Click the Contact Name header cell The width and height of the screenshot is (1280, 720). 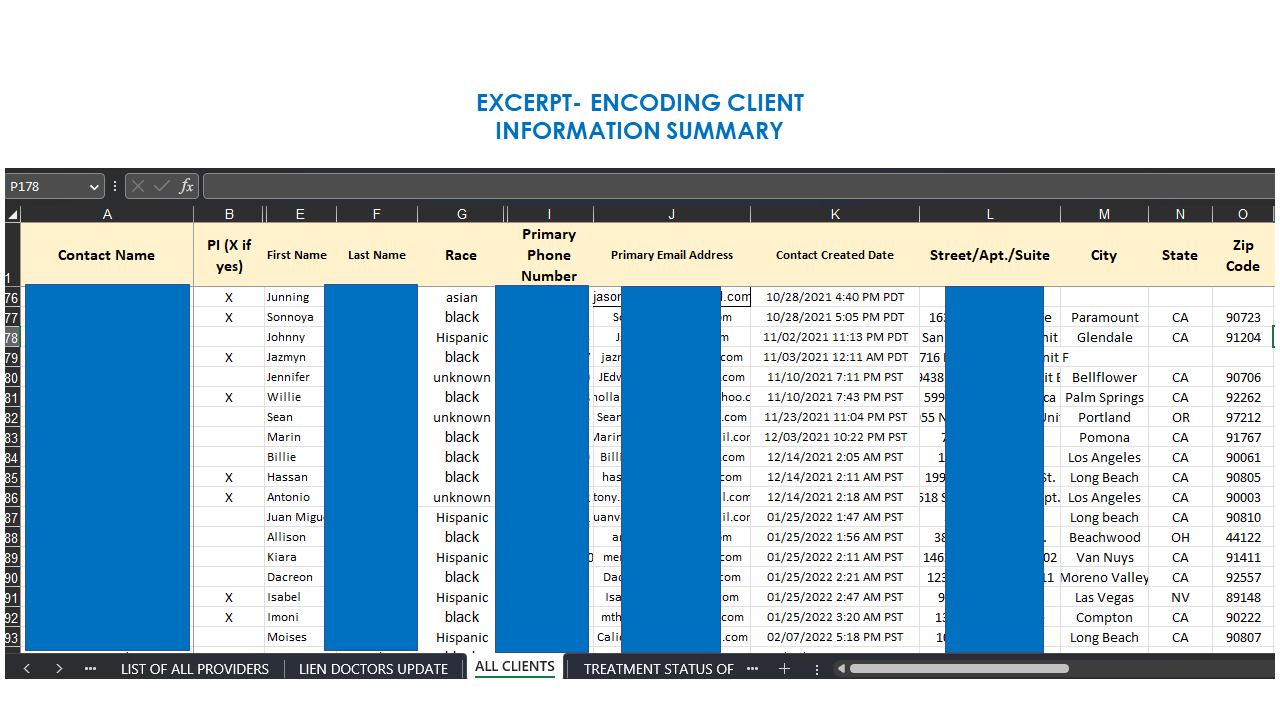(x=107, y=255)
